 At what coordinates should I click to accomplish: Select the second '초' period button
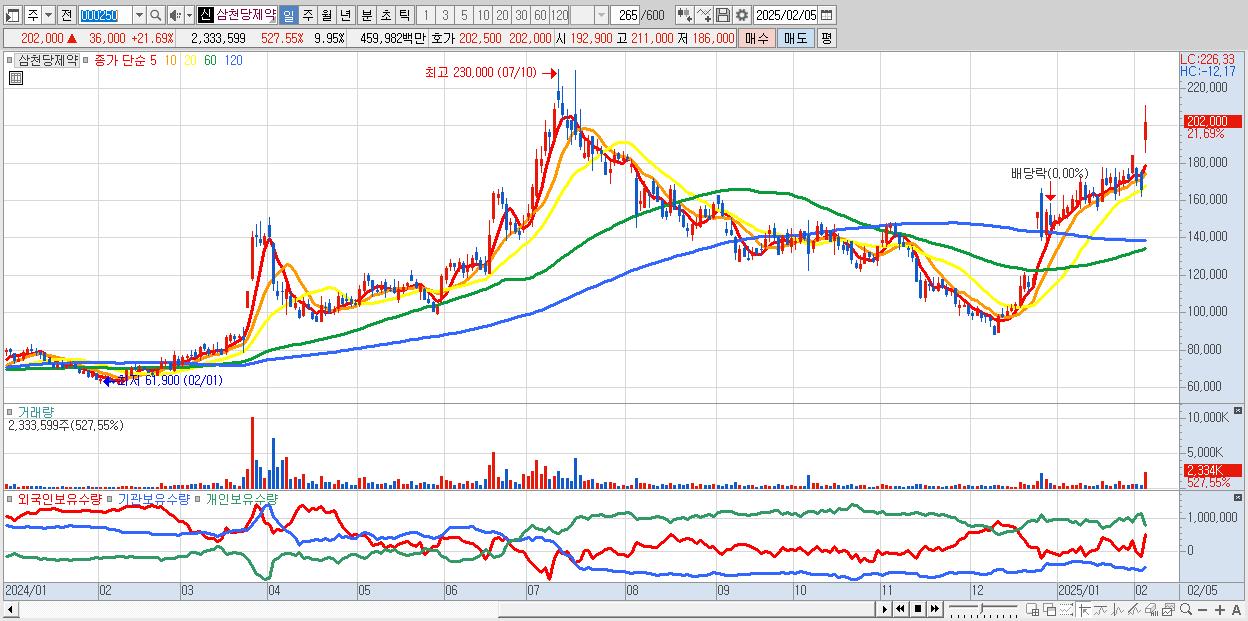pyautogui.click(x=385, y=15)
